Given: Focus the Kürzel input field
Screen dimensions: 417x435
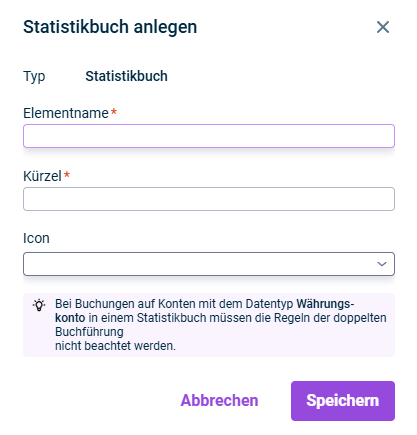Looking at the screenshot, I should (209, 199).
